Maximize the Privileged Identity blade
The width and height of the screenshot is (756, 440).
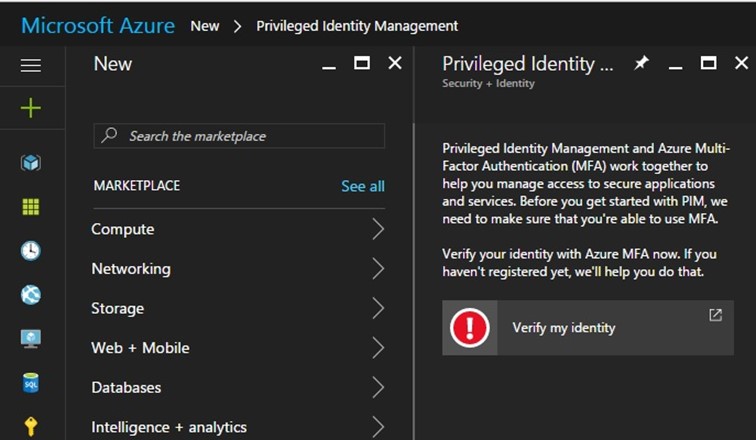pyautogui.click(x=708, y=63)
